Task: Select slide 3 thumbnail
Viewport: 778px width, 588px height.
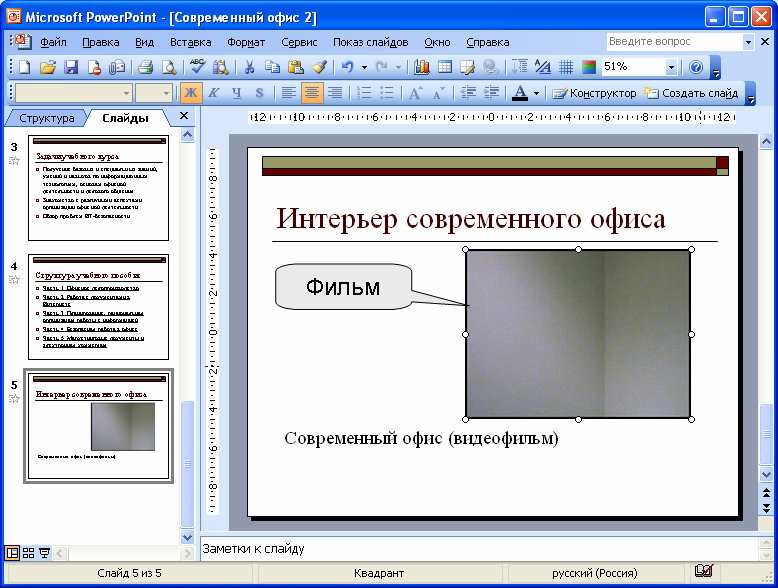Action: click(98, 188)
